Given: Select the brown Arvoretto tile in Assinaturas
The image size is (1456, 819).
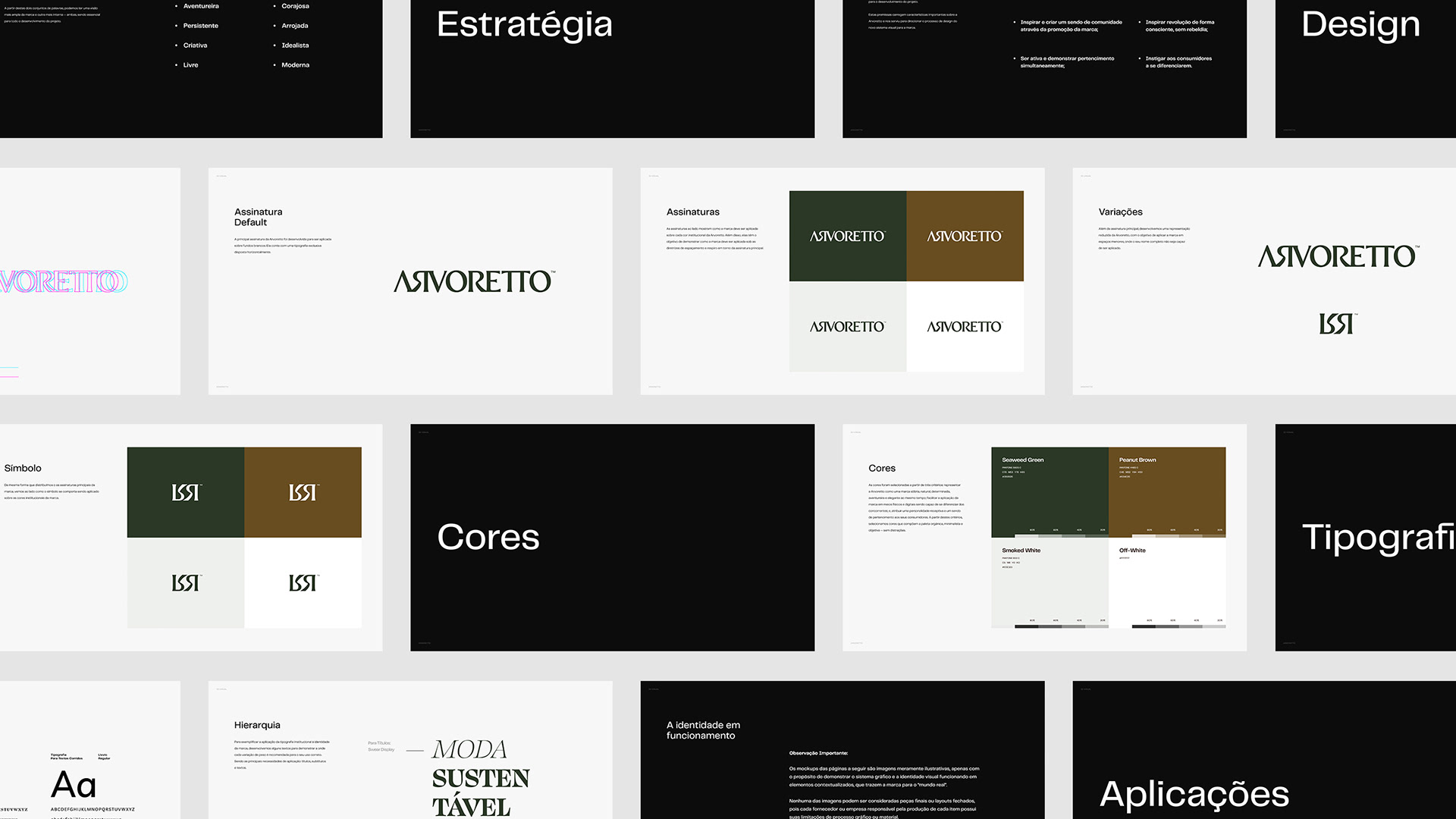Looking at the screenshot, I should (x=965, y=236).
